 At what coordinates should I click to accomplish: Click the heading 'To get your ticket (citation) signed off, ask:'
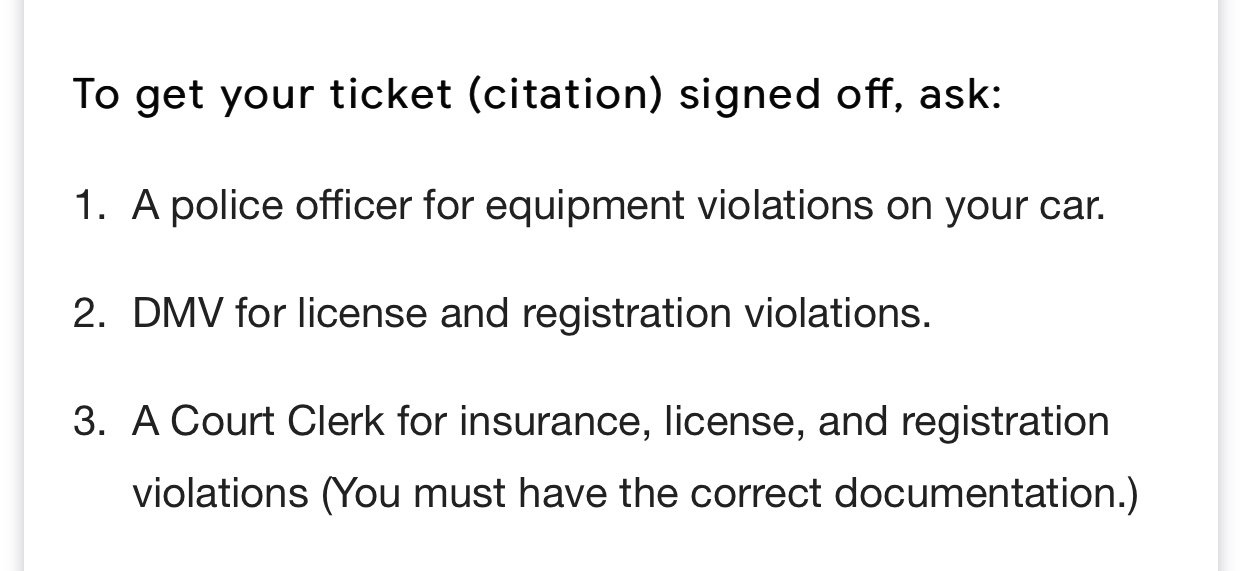pos(537,96)
